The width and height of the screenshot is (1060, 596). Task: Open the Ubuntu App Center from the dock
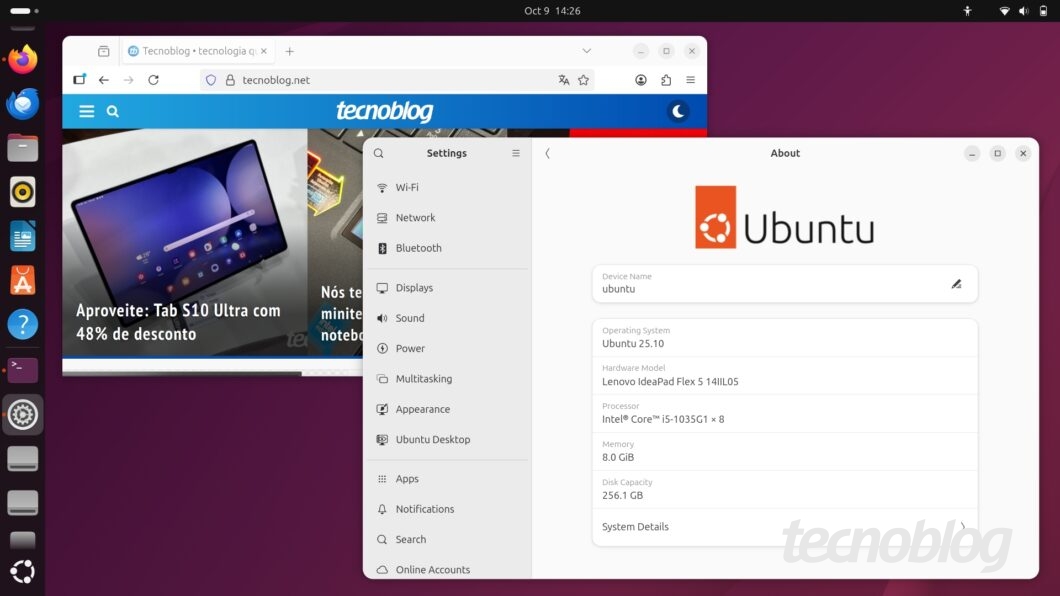(22, 280)
